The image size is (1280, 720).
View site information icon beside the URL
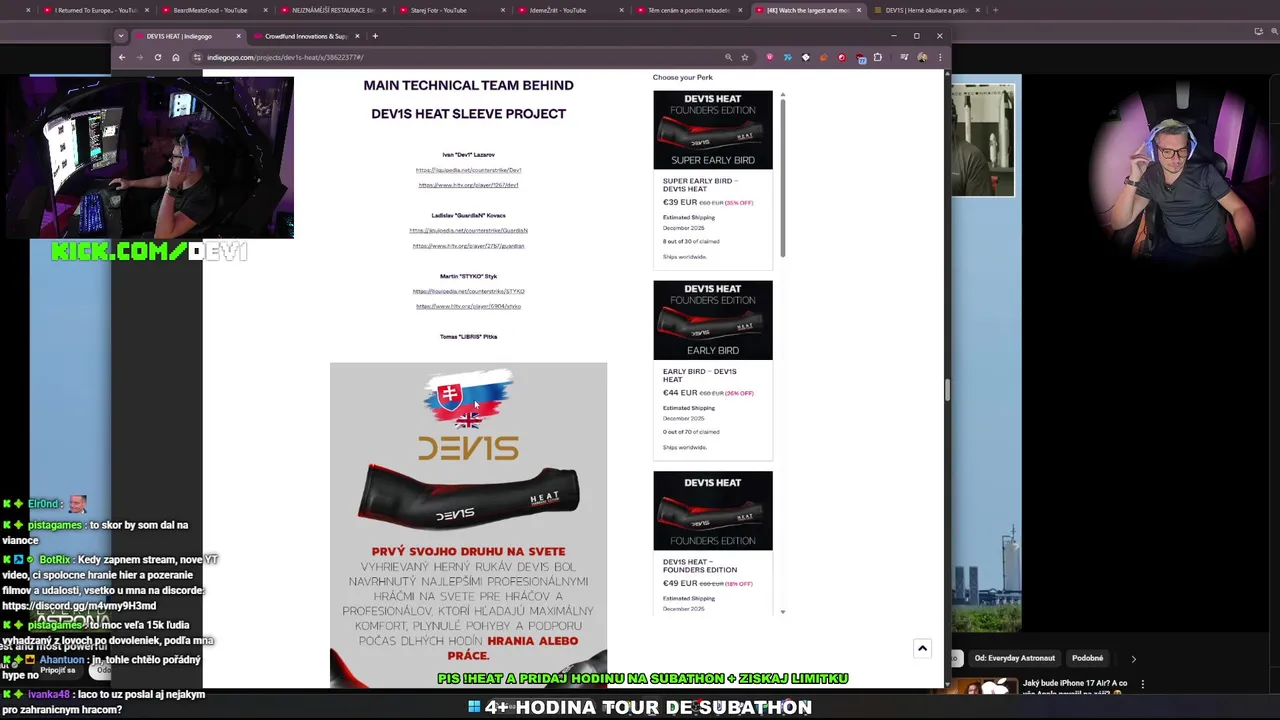coord(199,57)
